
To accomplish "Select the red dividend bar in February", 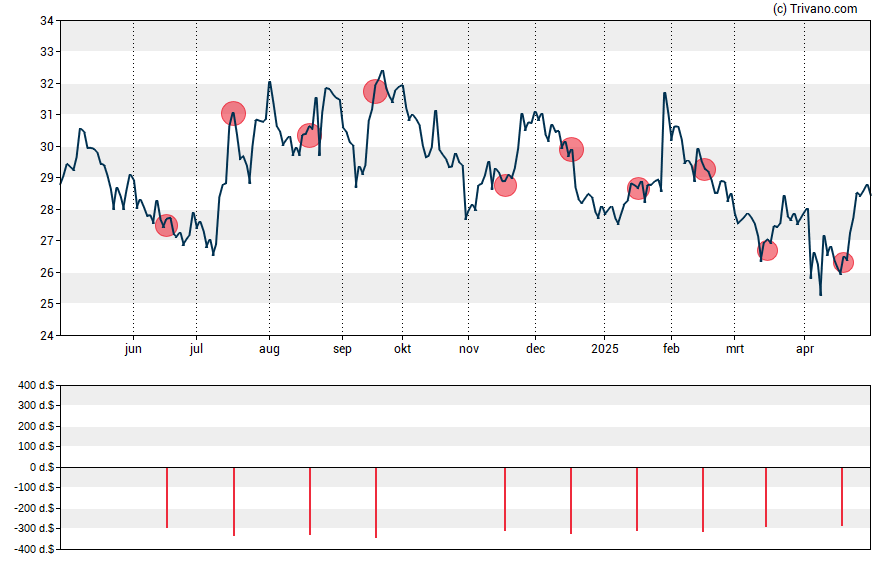I will [703, 500].
